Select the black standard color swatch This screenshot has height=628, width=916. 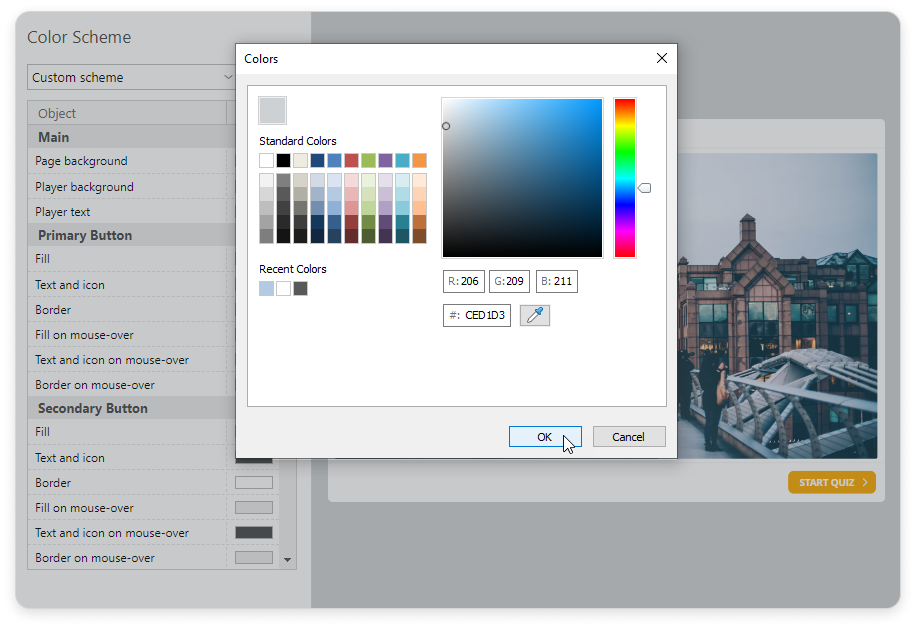tap(283, 160)
